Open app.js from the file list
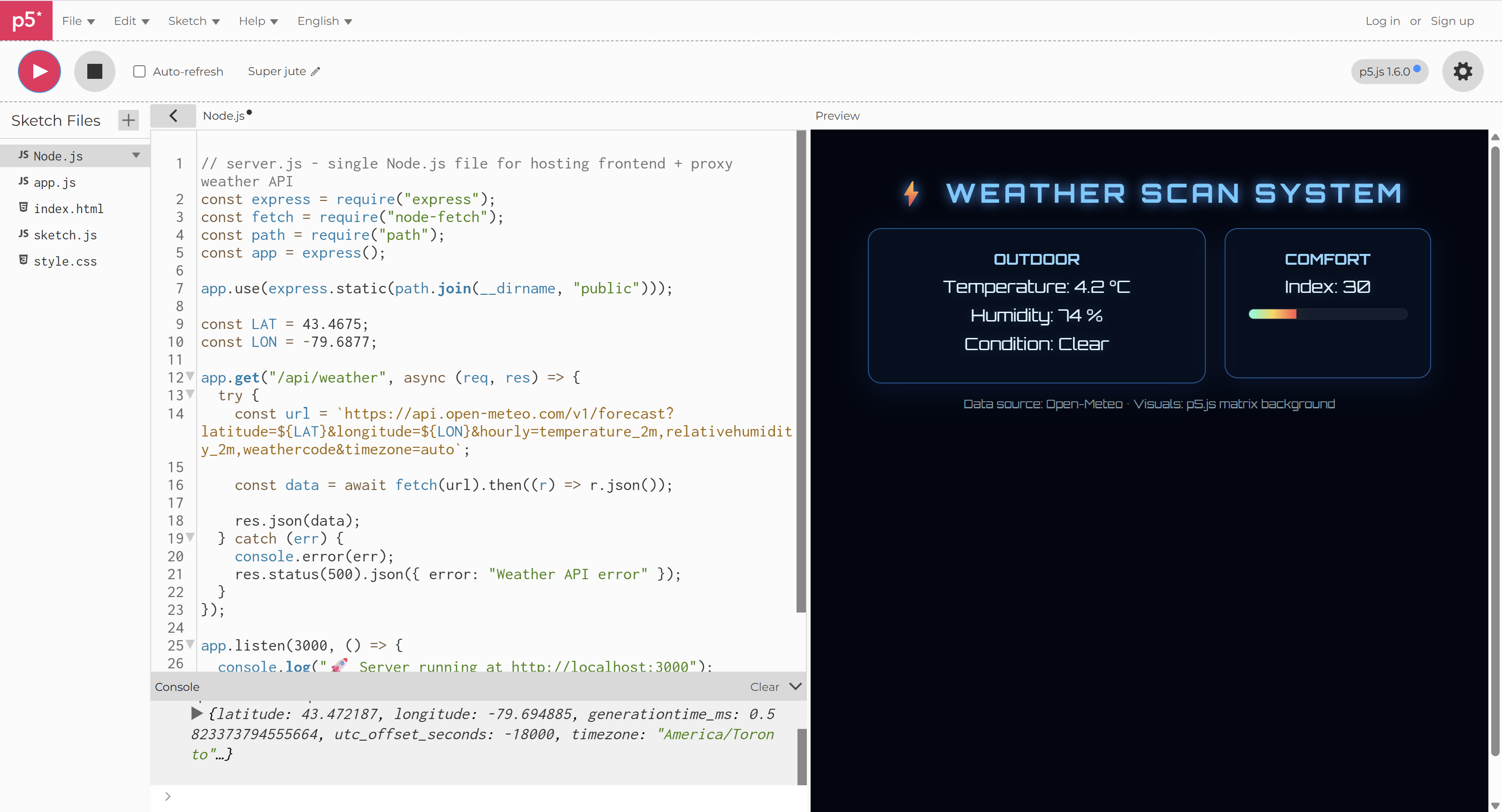 54,182
